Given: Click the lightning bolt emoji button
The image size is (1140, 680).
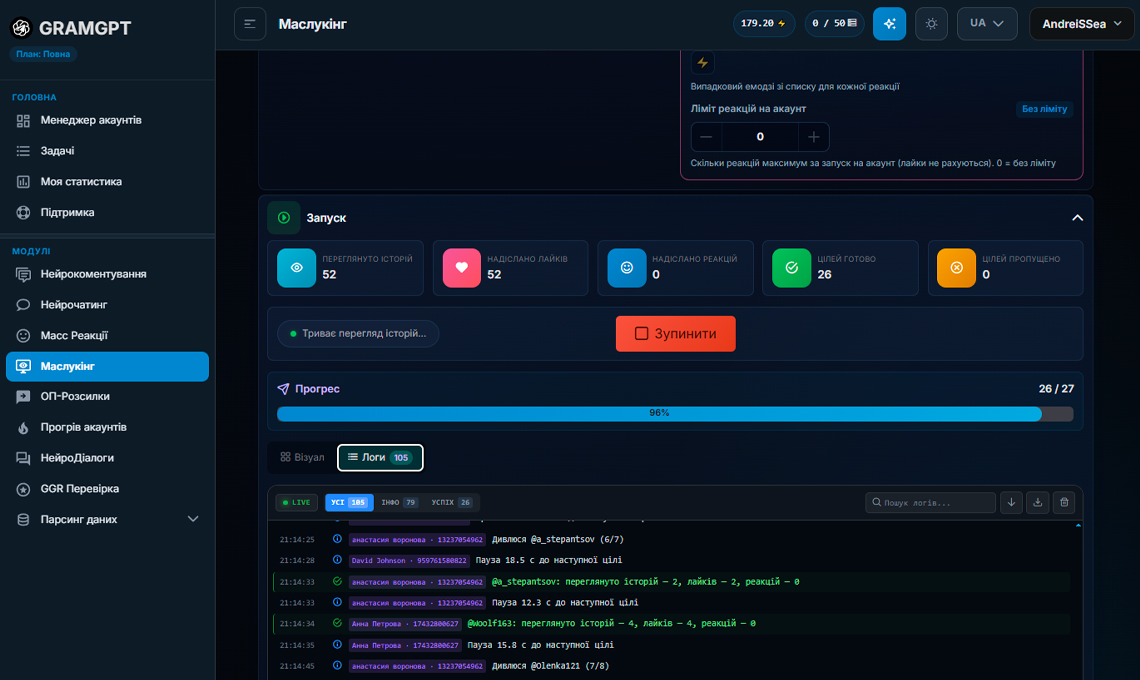Looking at the screenshot, I should click(x=702, y=63).
